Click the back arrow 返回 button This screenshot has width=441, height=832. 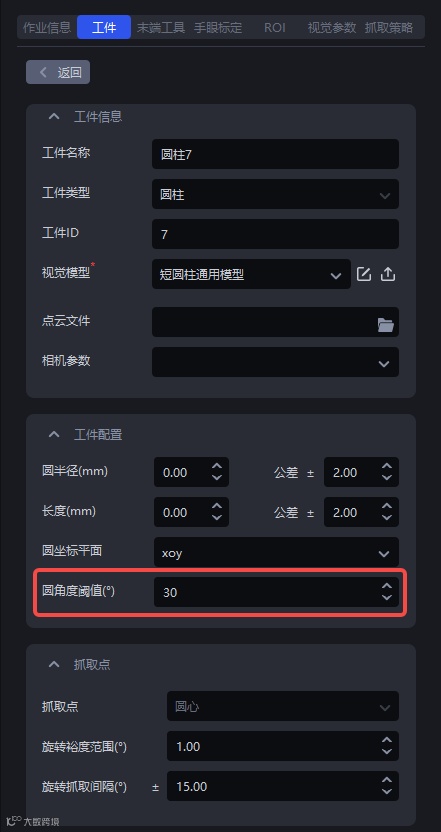pos(58,72)
